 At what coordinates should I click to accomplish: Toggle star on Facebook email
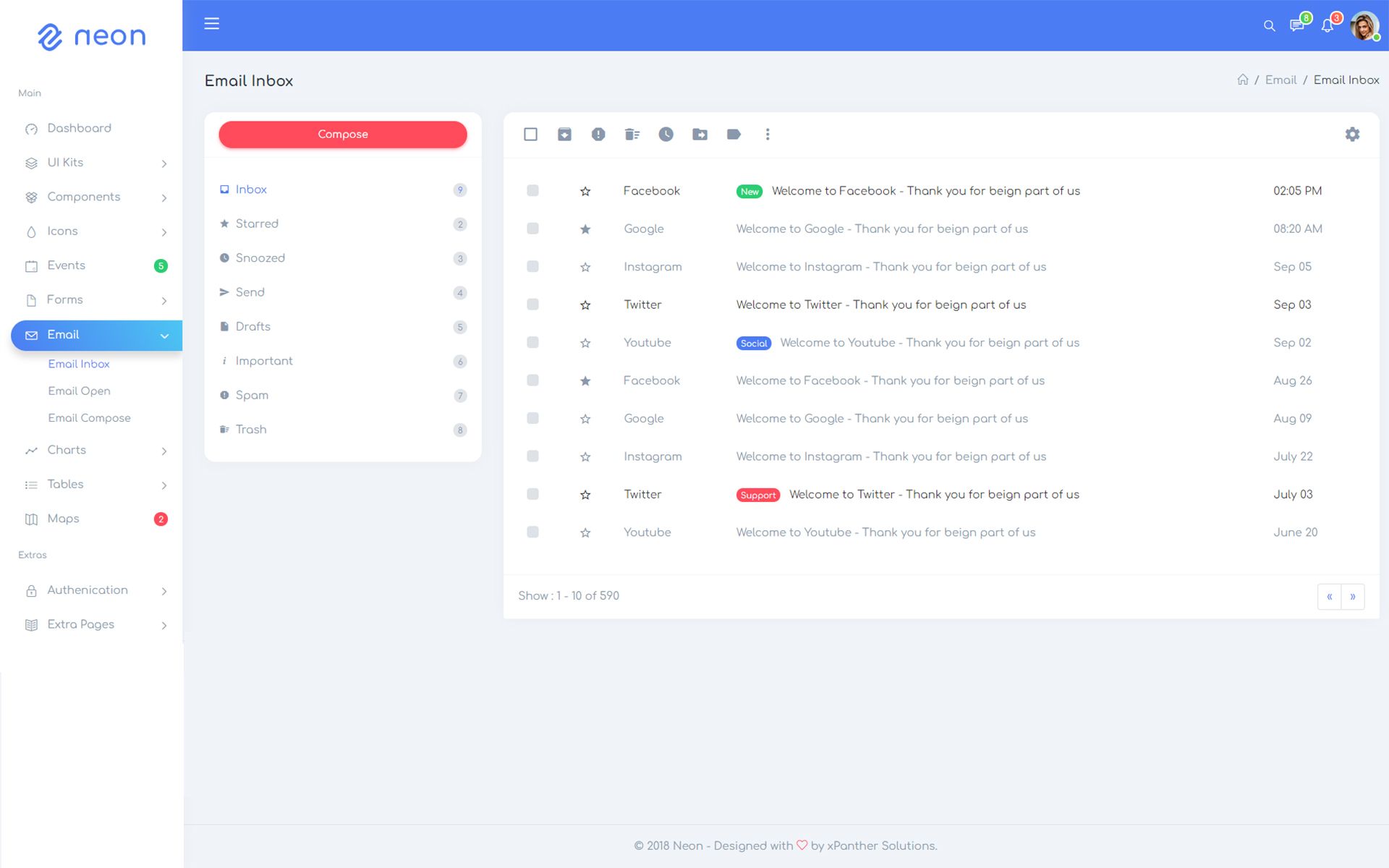(585, 191)
